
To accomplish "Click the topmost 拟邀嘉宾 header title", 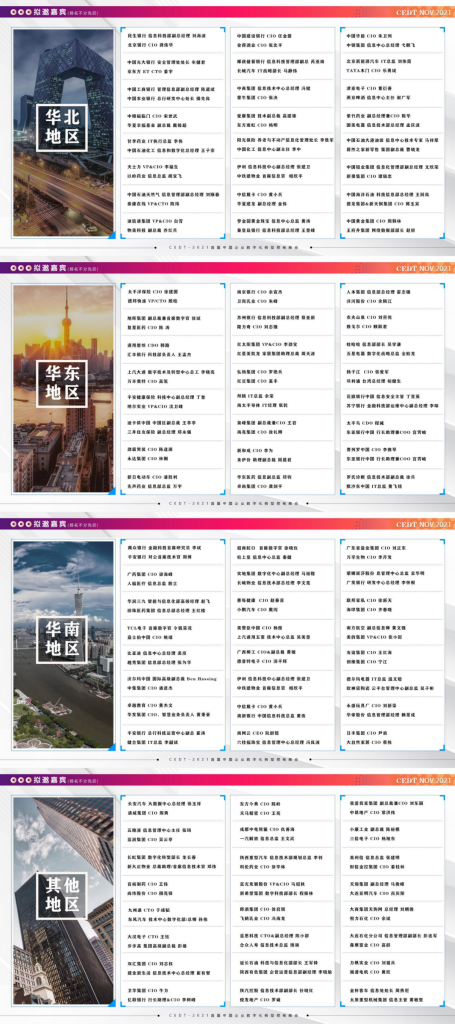I will 50,12.
